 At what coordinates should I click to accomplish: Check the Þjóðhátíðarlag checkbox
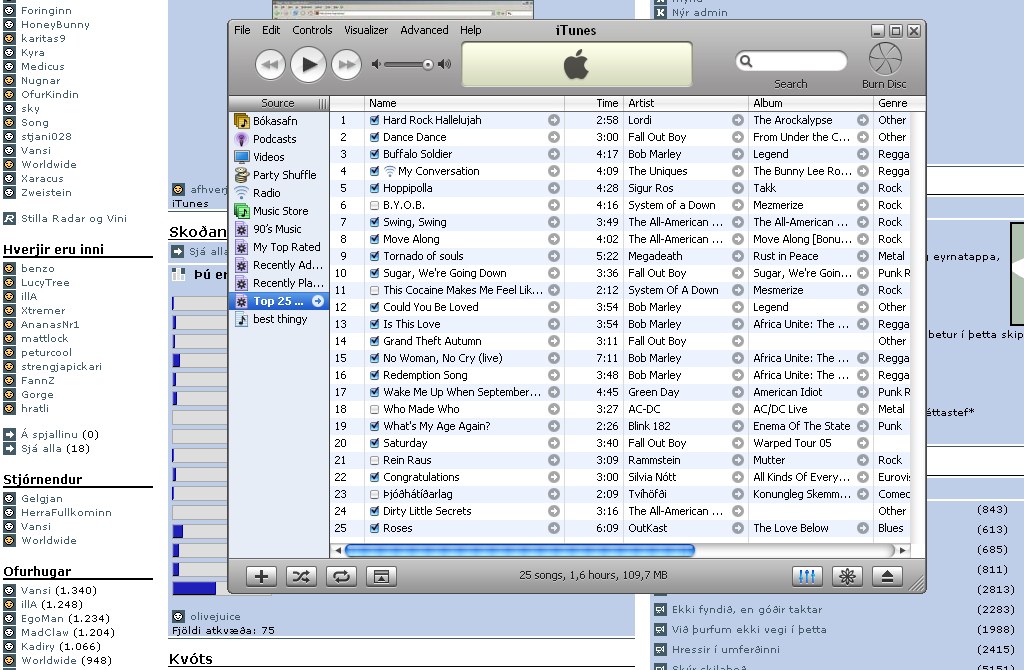point(374,494)
